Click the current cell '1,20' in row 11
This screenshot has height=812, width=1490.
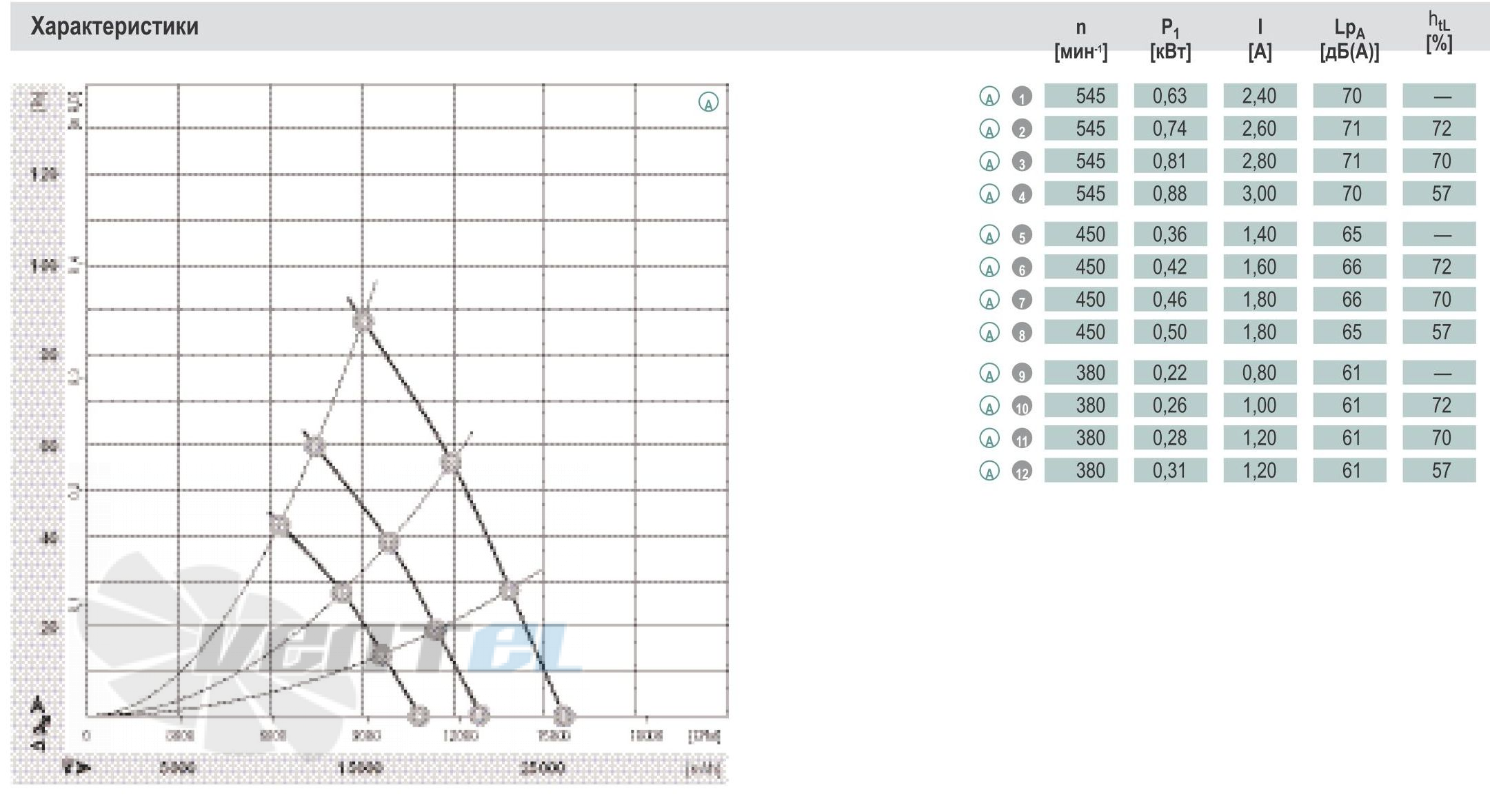click(x=1260, y=438)
